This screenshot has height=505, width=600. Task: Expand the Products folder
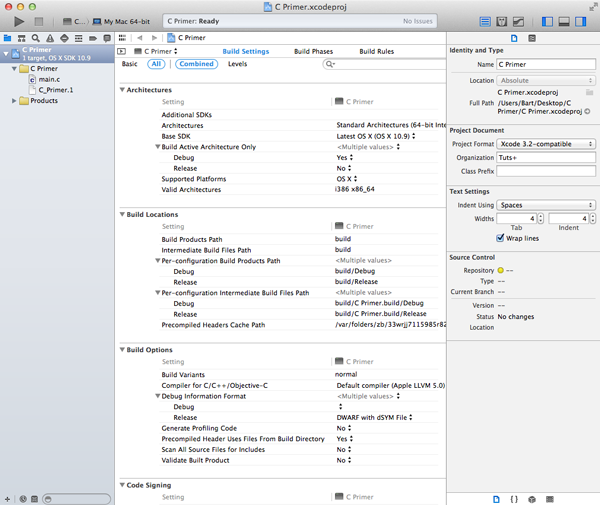point(14,101)
